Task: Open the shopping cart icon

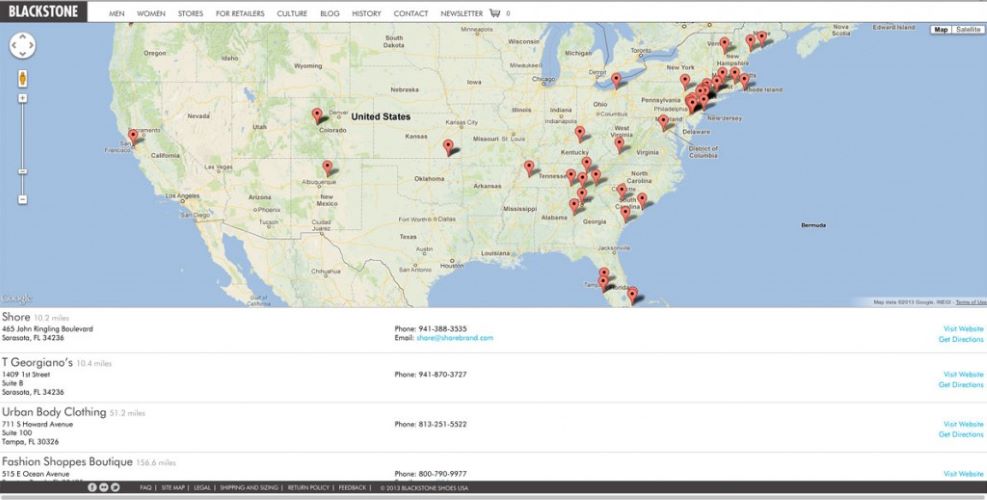Action: (x=494, y=14)
